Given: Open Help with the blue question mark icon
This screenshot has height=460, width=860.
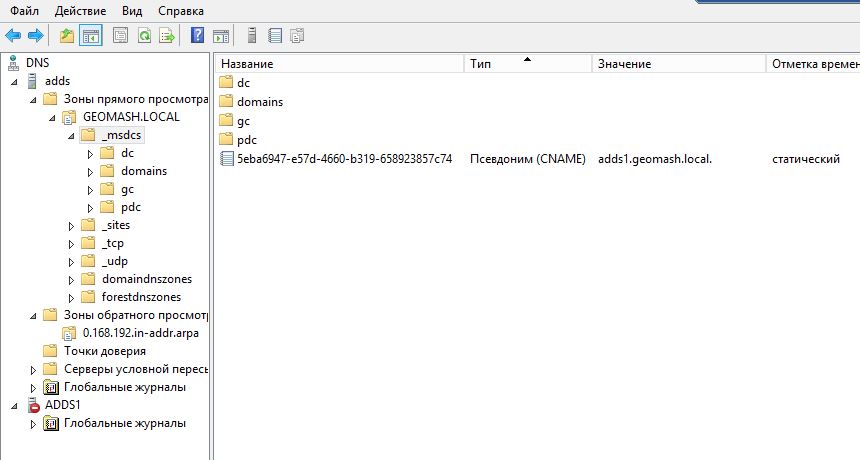Looking at the screenshot, I should coord(197,36).
